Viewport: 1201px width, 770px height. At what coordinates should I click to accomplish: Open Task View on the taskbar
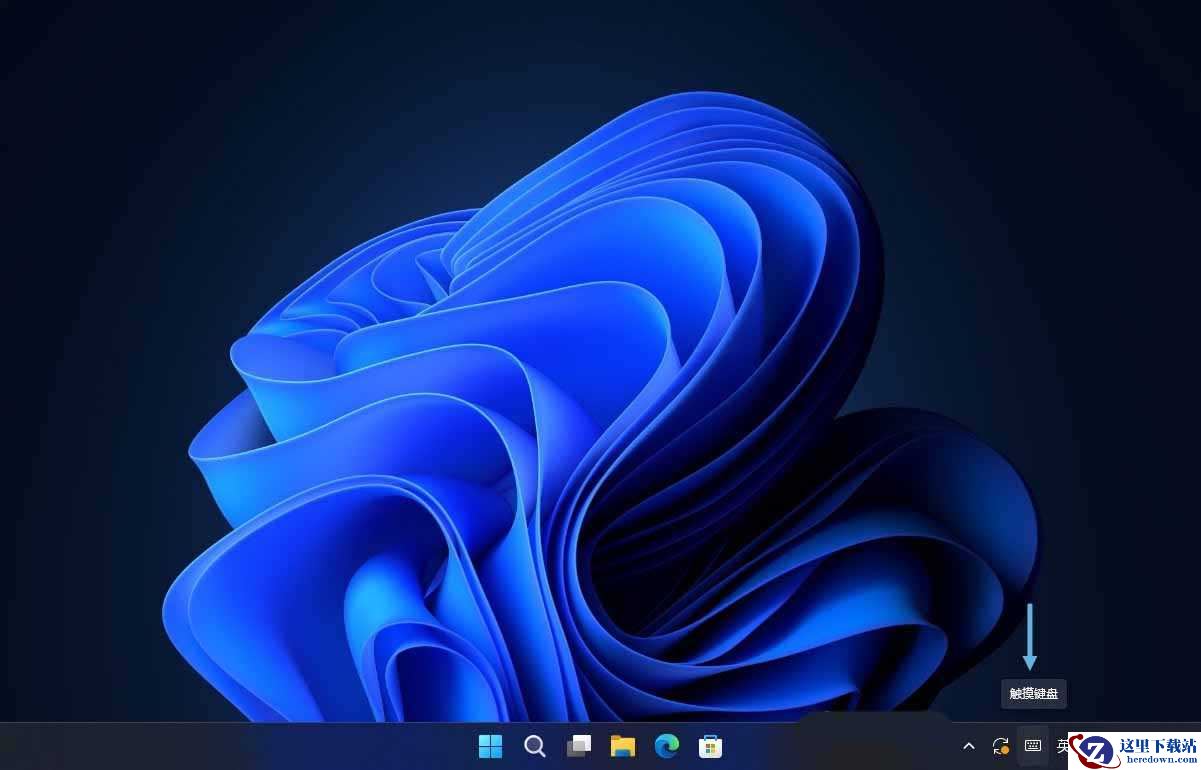(579, 746)
